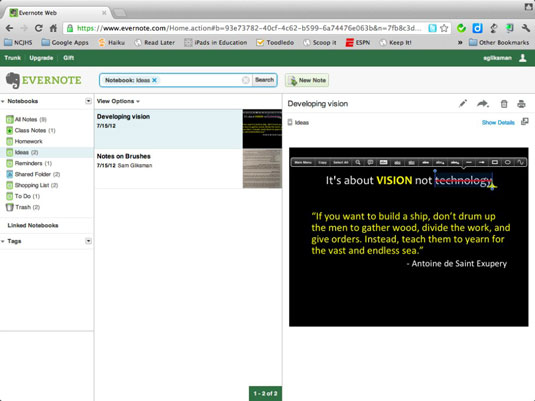The width and height of the screenshot is (535, 401).
Task: Click the share arrow icon
Action: [x=482, y=103]
